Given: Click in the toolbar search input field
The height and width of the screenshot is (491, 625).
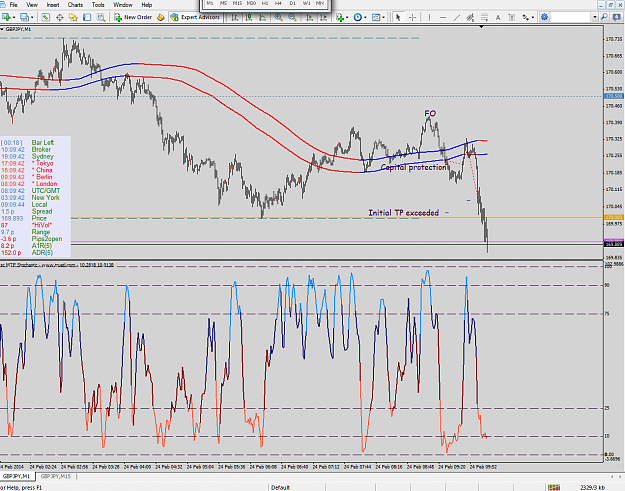Looking at the screenshot, I should coord(571,17).
